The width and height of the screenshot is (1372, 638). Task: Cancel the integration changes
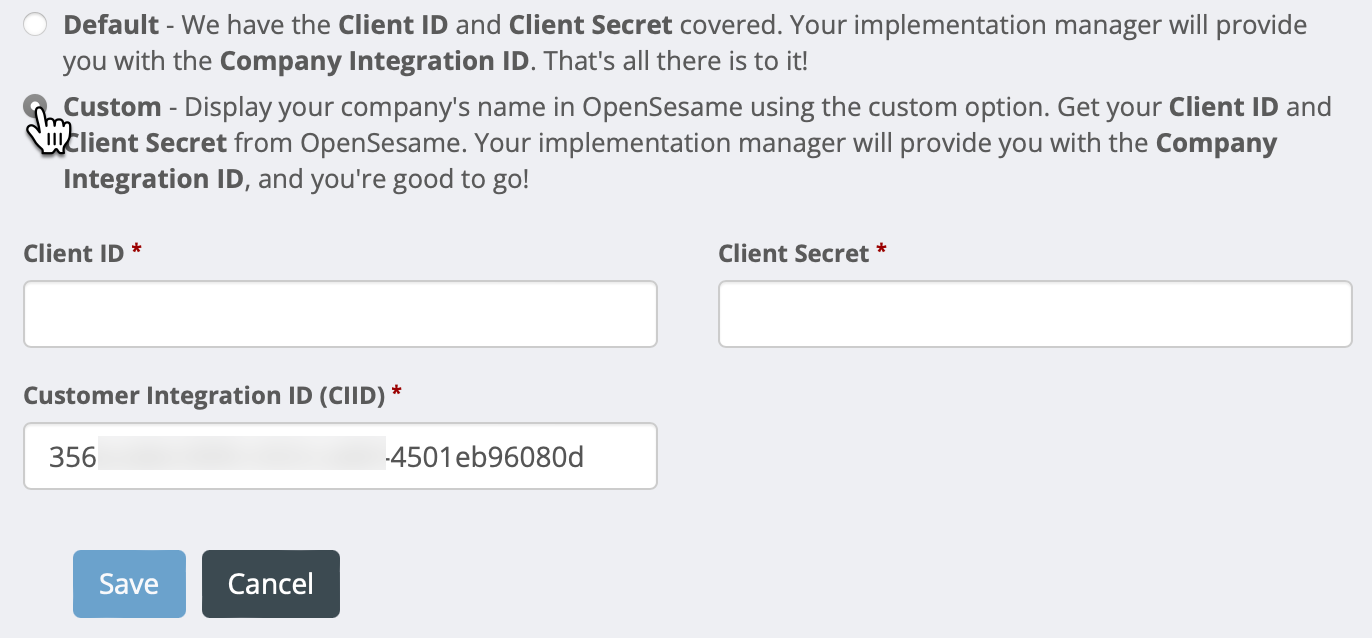click(271, 584)
